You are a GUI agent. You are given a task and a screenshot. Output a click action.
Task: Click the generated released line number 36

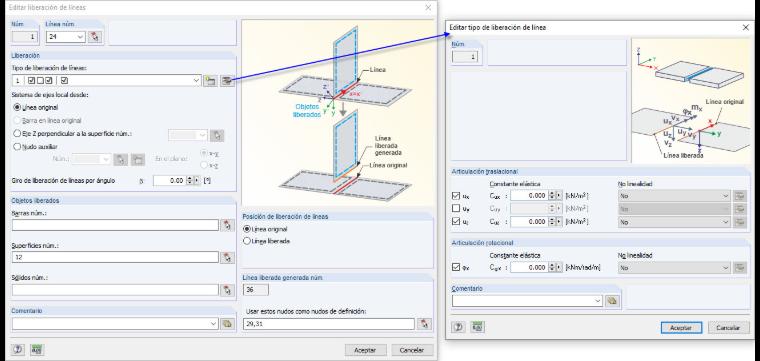tap(256, 290)
